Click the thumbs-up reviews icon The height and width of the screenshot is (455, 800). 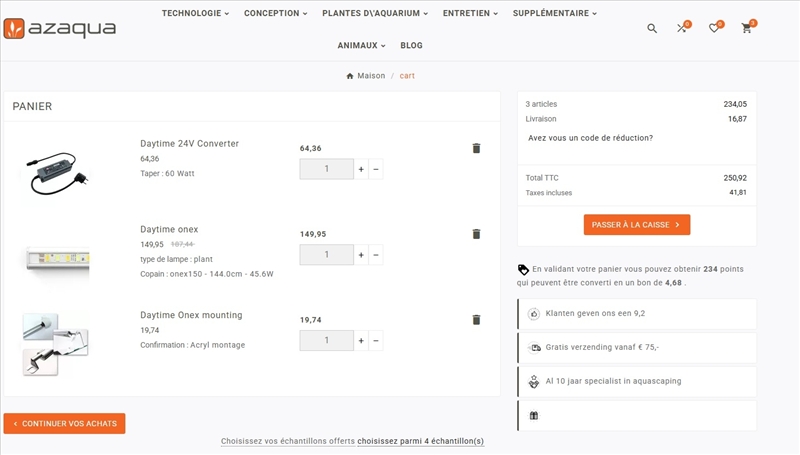534,314
